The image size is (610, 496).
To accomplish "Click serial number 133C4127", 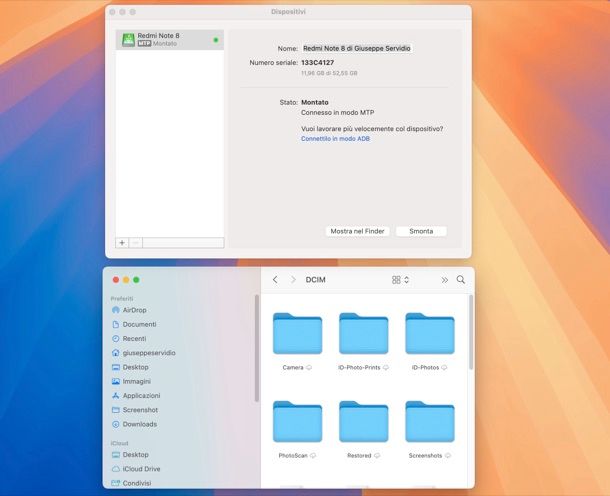I will pyautogui.click(x=317, y=63).
